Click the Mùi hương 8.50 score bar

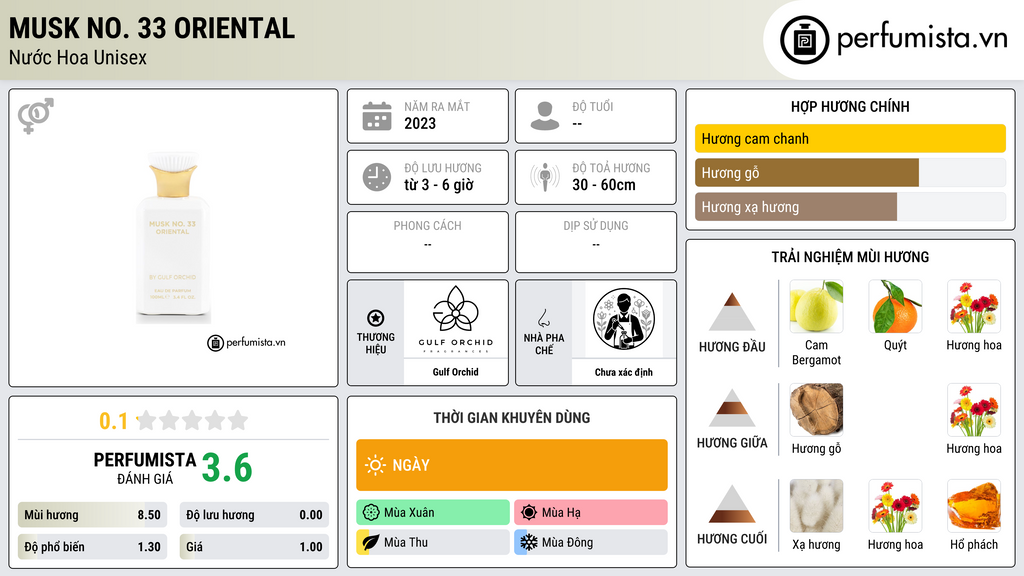[93, 515]
